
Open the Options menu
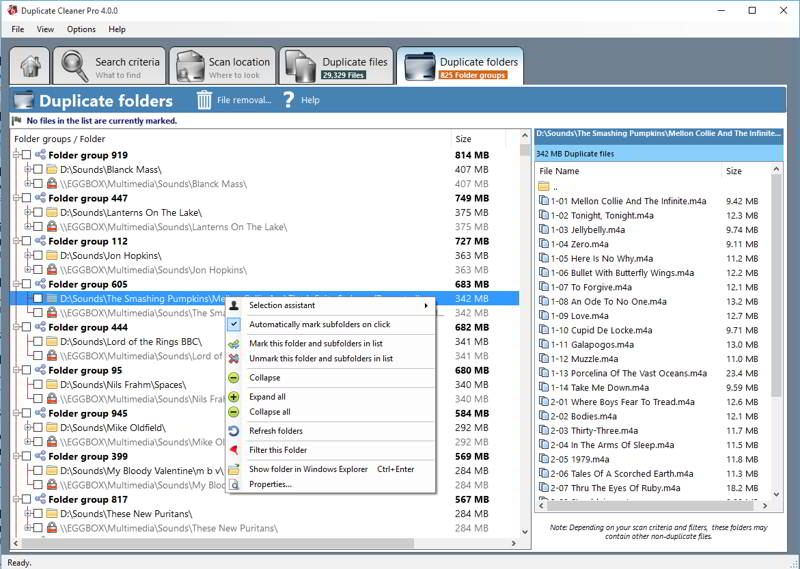pos(81,29)
